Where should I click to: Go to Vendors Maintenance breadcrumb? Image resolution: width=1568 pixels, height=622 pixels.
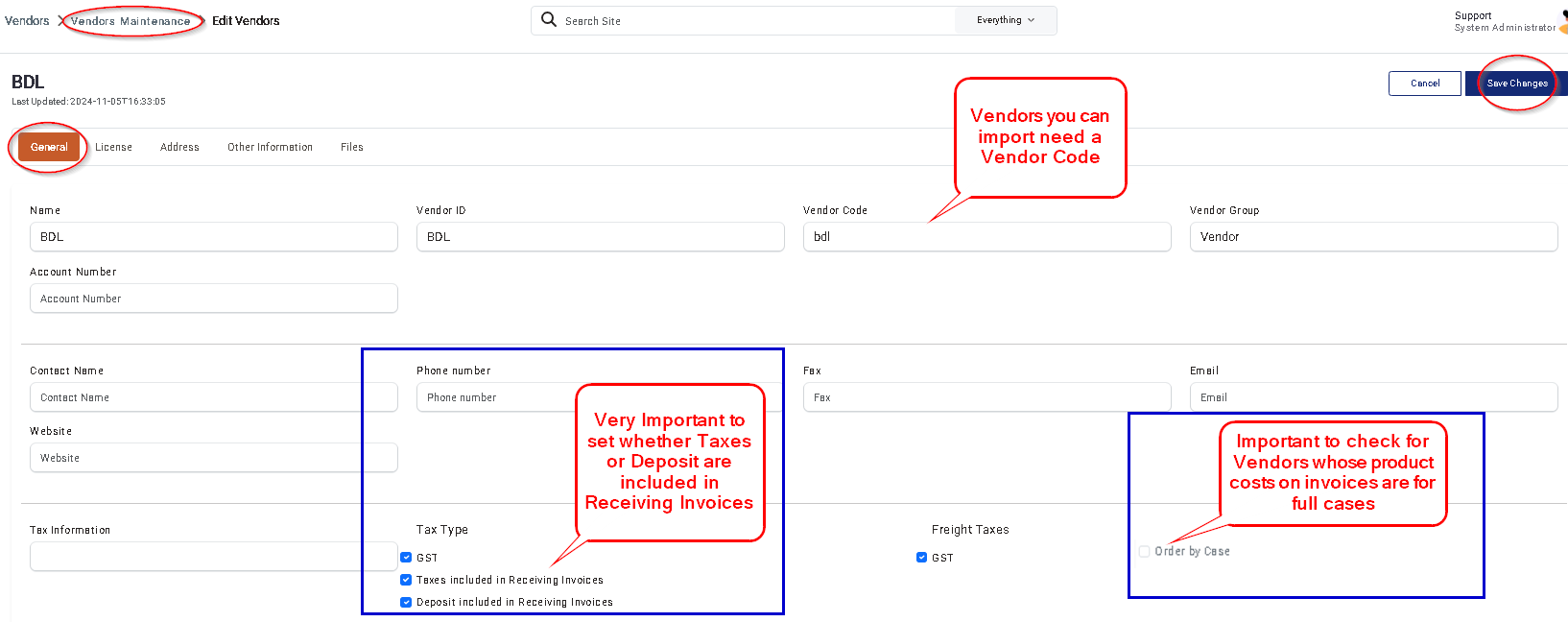pyautogui.click(x=131, y=21)
